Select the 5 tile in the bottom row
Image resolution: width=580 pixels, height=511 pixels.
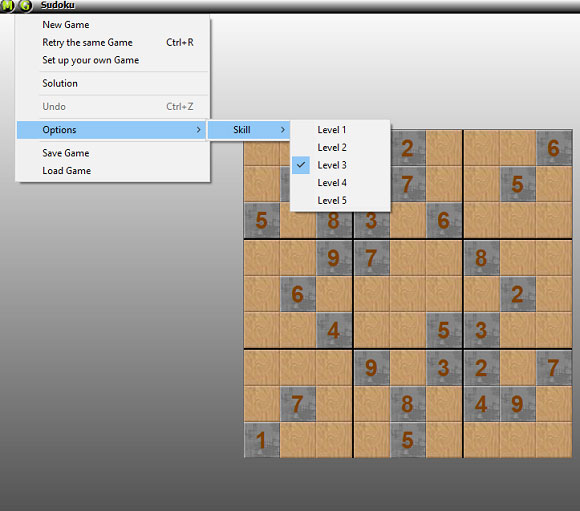point(408,440)
